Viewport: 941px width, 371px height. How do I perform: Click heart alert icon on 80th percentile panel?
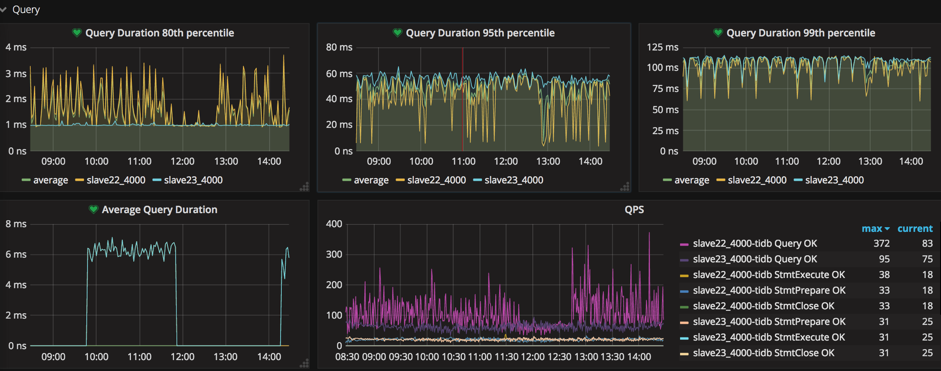tap(77, 33)
